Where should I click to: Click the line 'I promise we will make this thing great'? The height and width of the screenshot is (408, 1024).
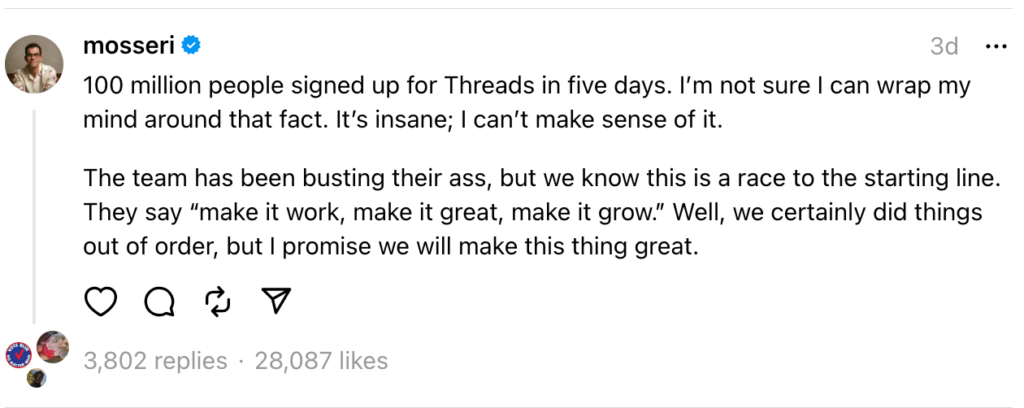(487, 248)
